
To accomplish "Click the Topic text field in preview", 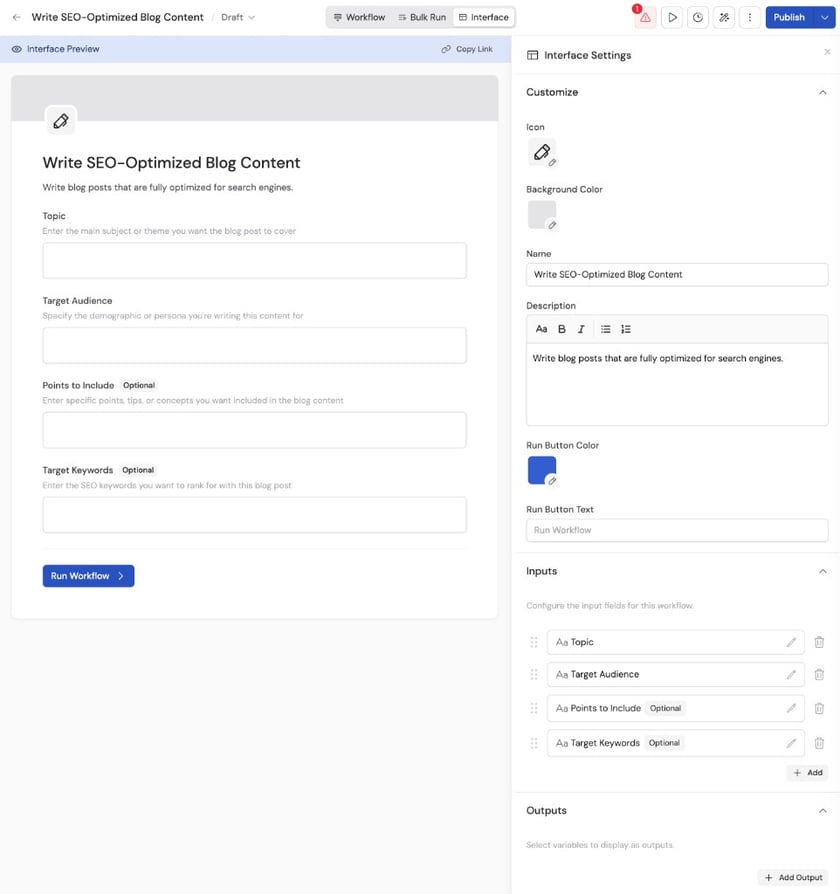I will (x=254, y=261).
